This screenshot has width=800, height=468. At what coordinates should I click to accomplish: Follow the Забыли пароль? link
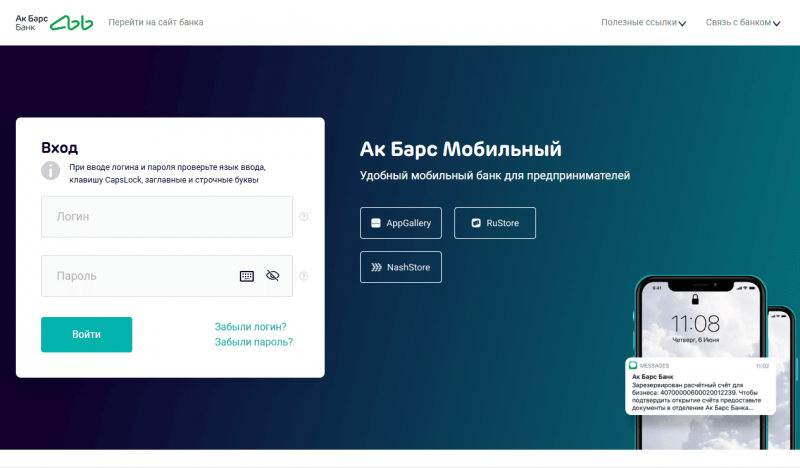coord(253,342)
